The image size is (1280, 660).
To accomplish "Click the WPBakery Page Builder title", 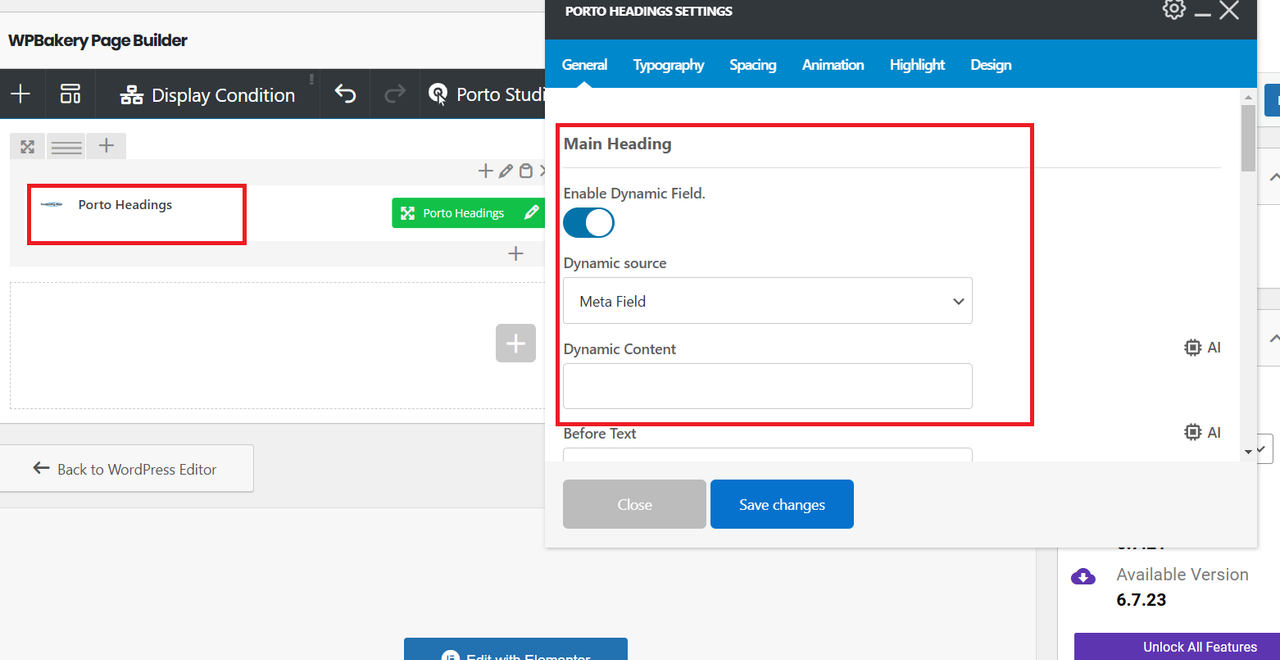I will point(98,40).
